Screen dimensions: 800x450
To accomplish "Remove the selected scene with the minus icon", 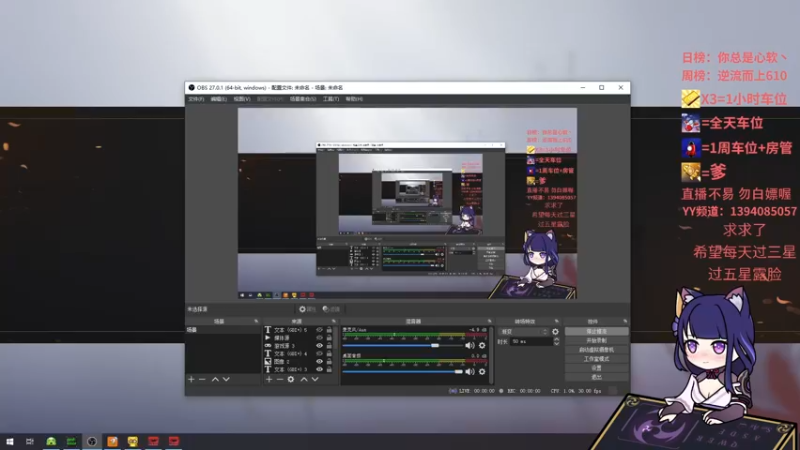I will tap(202, 380).
